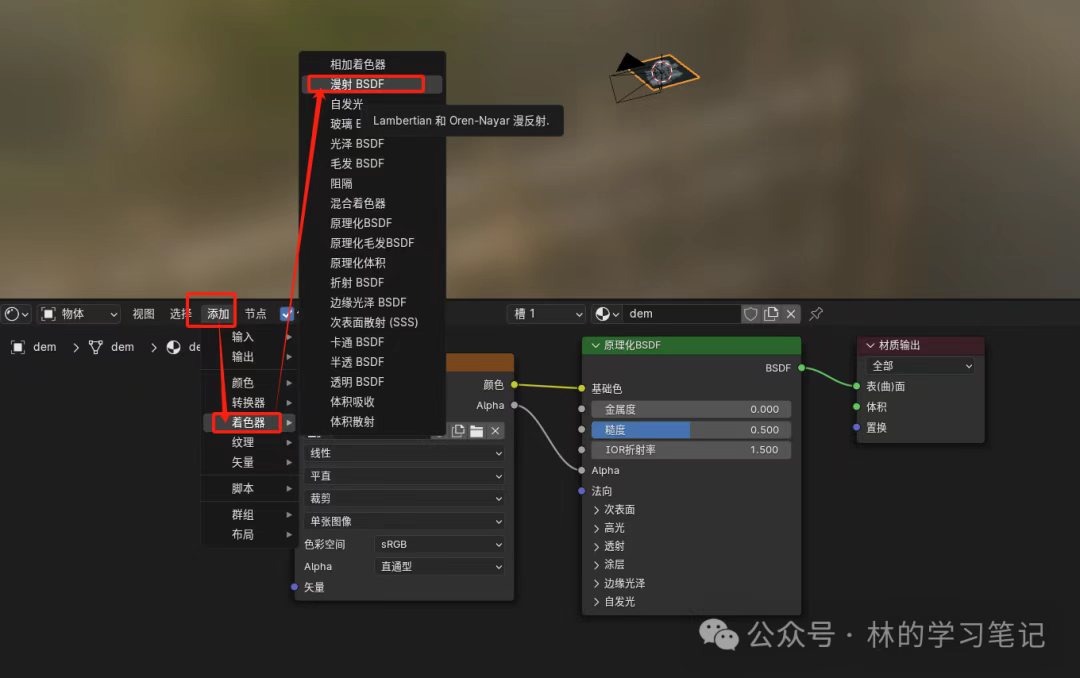
Task: Click the fake user shield icon
Action: coord(751,314)
